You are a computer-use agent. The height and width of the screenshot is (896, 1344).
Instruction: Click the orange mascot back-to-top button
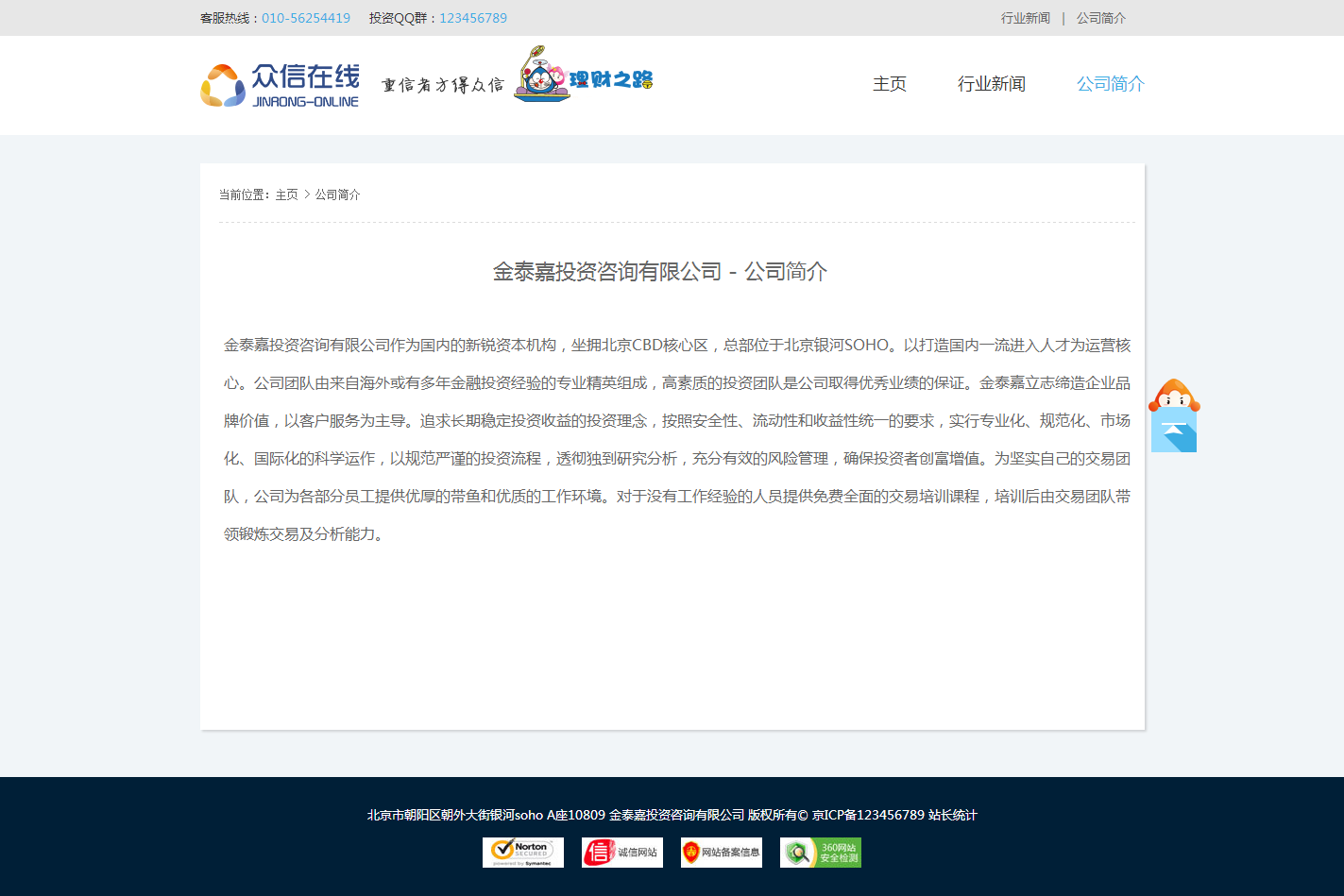(1174, 416)
